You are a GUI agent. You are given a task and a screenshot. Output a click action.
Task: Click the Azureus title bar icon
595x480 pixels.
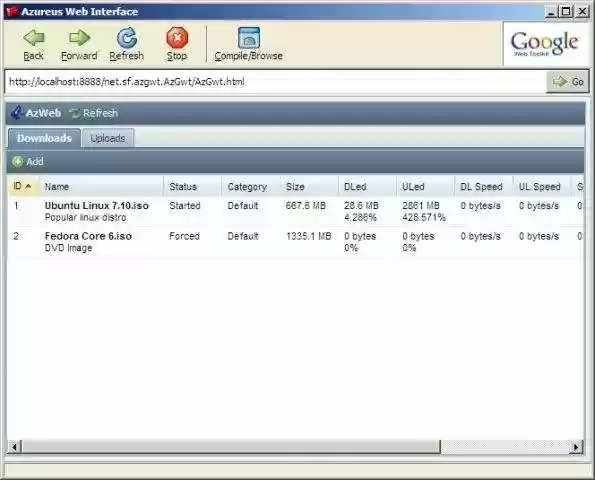coord(12,11)
